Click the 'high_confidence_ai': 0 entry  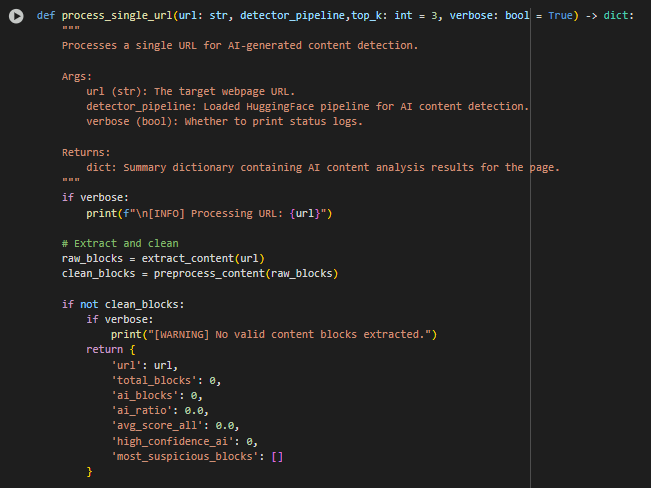[x=184, y=441]
